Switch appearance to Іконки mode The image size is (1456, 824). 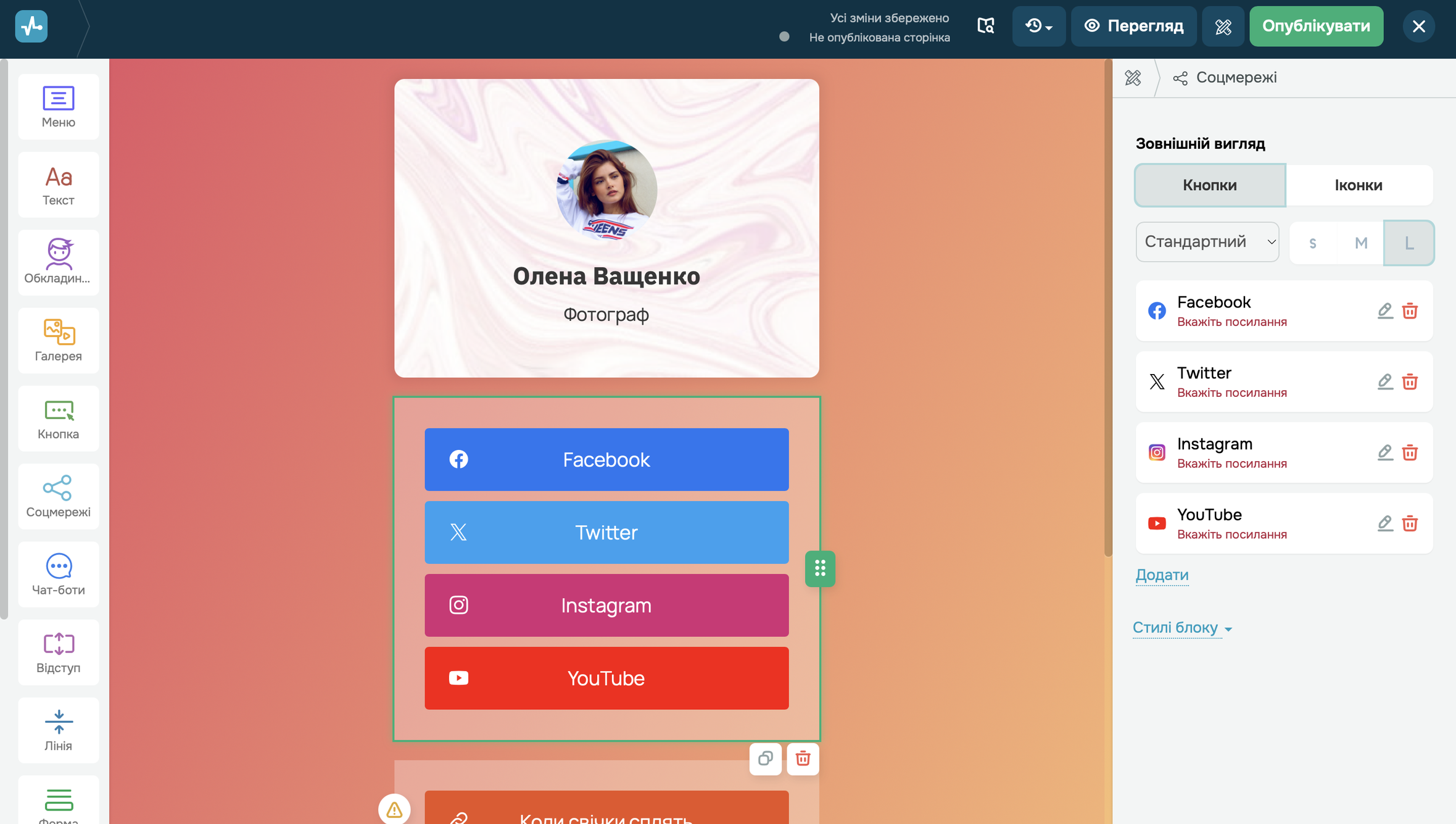(1359, 185)
